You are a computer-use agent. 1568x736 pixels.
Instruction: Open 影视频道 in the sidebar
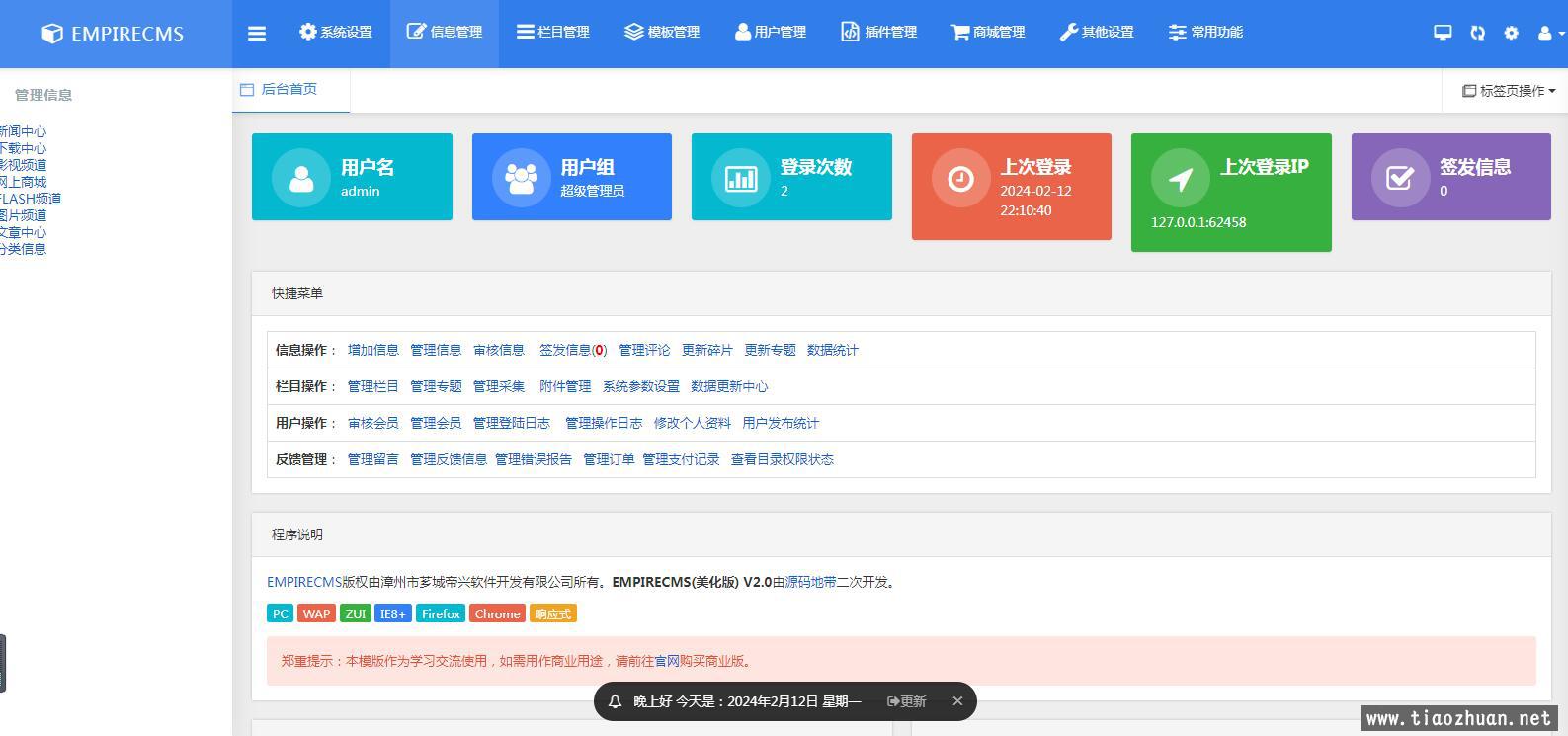(x=23, y=165)
